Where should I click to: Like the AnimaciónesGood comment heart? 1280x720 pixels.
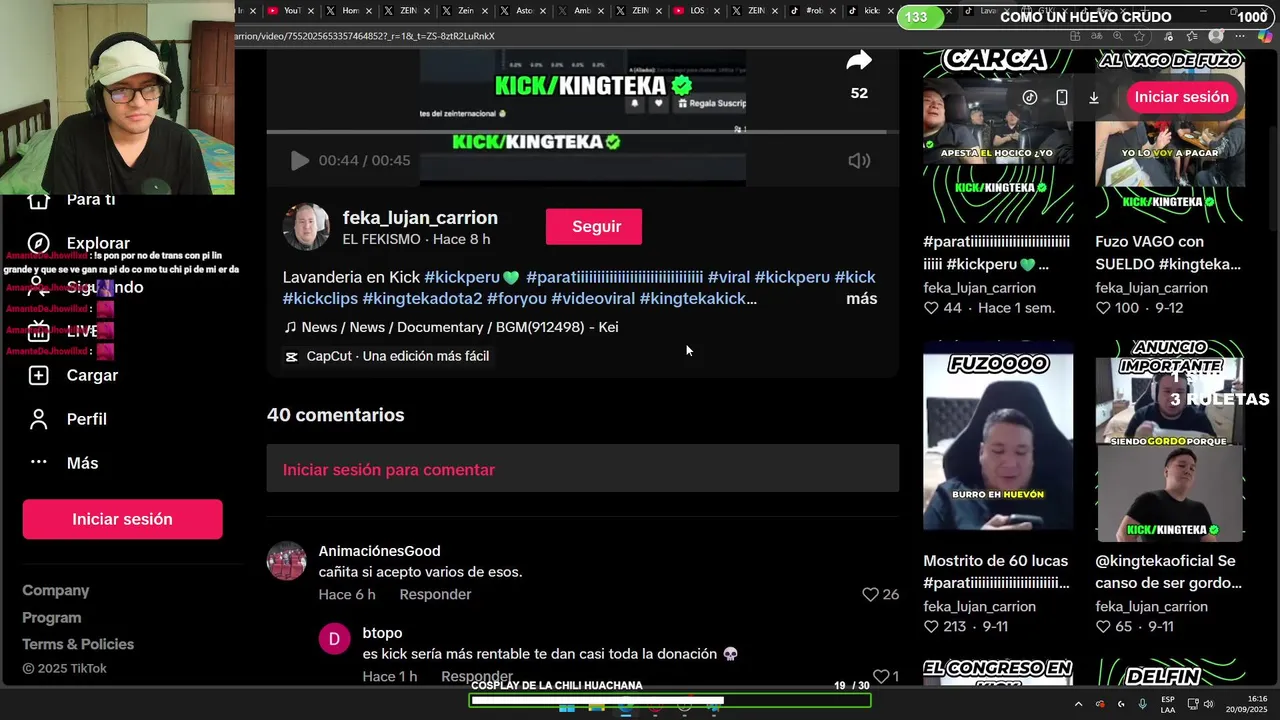(x=869, y=594)
